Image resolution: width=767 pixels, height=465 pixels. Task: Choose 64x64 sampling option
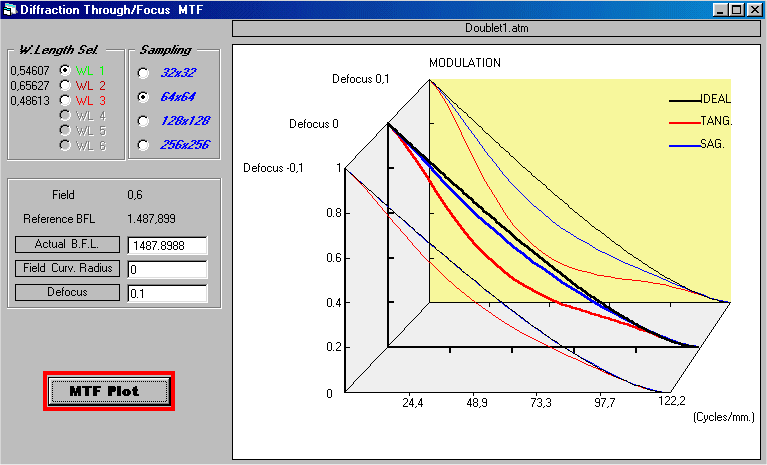pos(143,97)
